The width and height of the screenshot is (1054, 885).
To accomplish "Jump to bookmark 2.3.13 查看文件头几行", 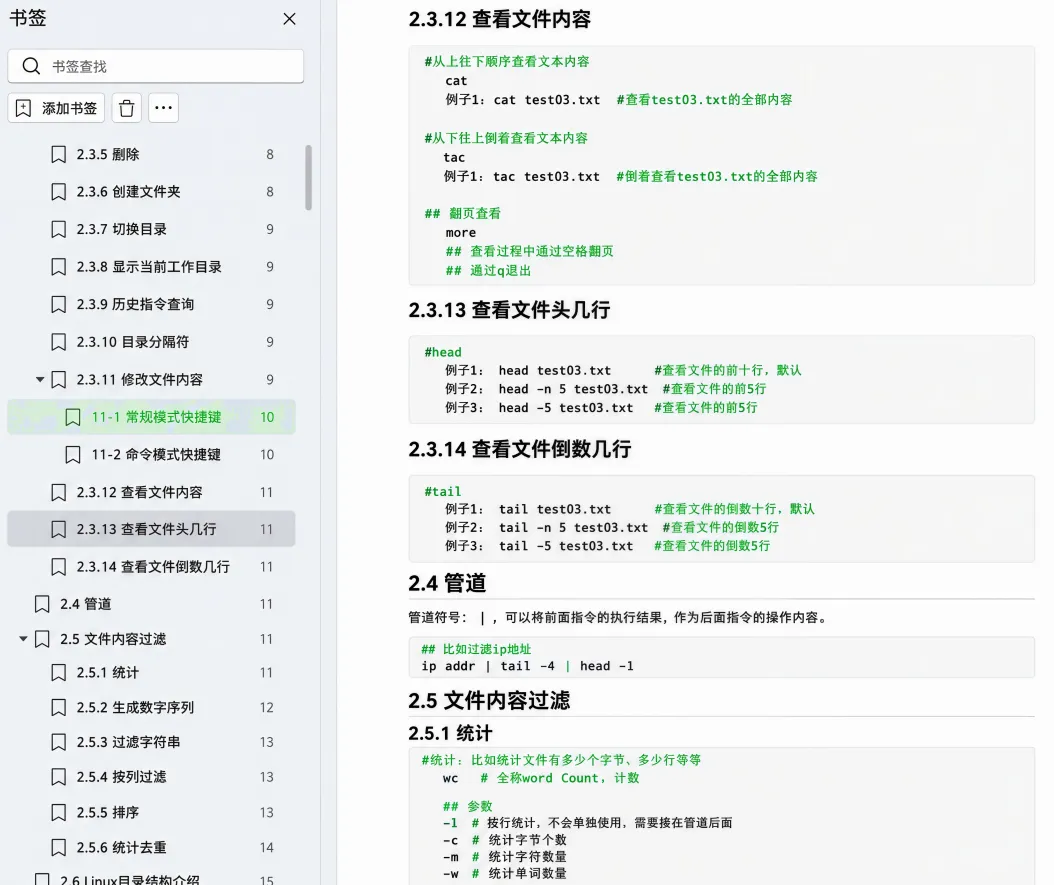I will click(x=152, y=530).
